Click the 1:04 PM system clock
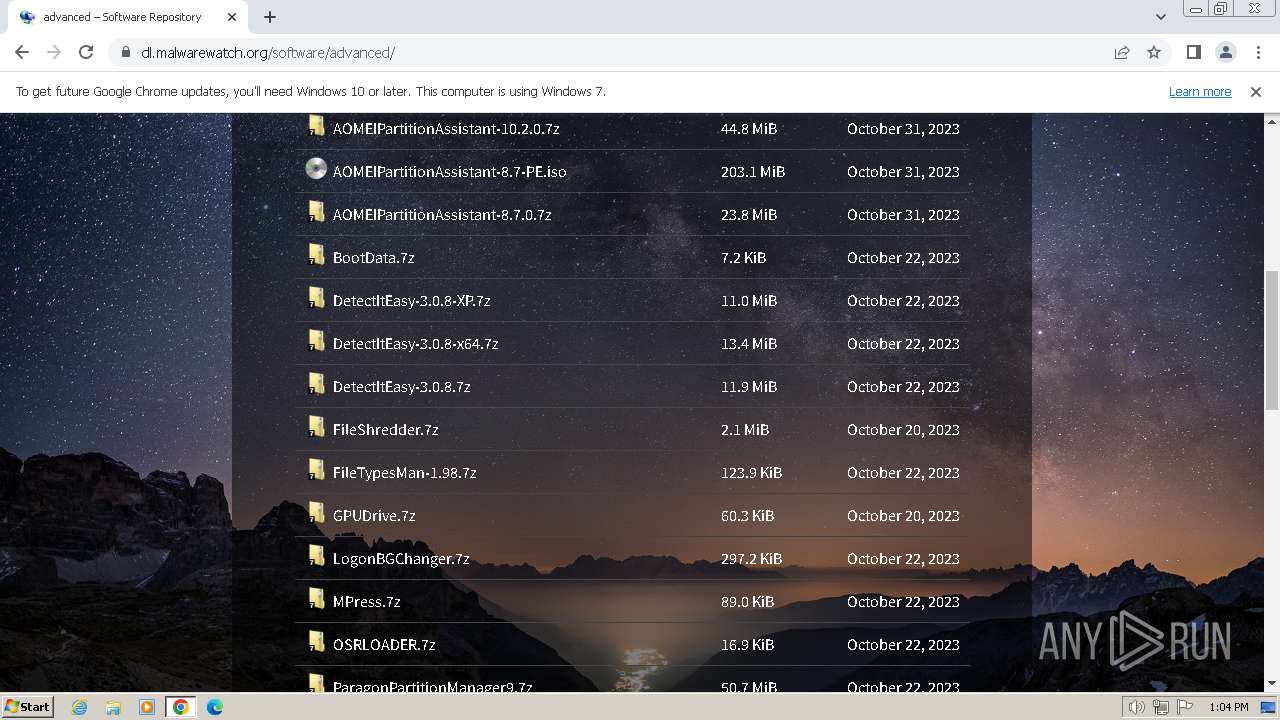 pyautogui.click(x=1228, y=707)
